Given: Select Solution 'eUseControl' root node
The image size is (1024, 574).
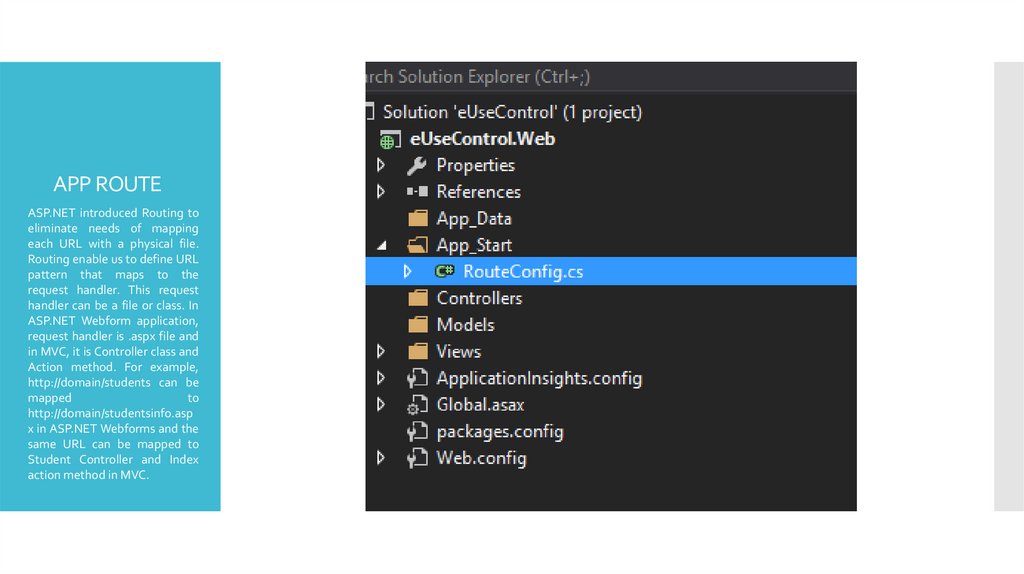Looking at the screenshot, I should [x=512, y=112].
